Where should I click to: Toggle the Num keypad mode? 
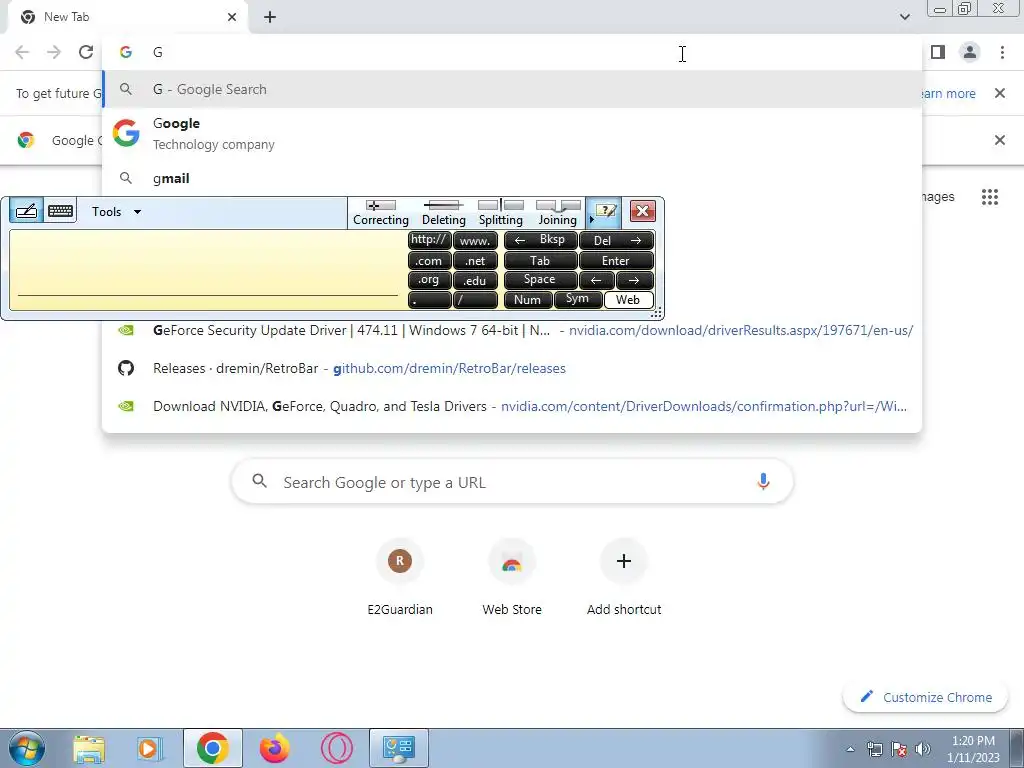[x=528, y=300]
